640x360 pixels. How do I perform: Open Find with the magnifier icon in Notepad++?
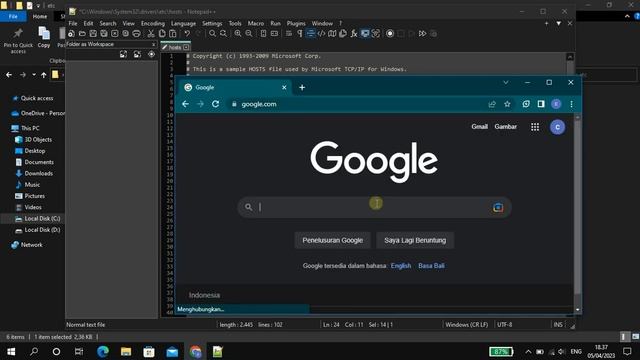click(x=212, y=33)
